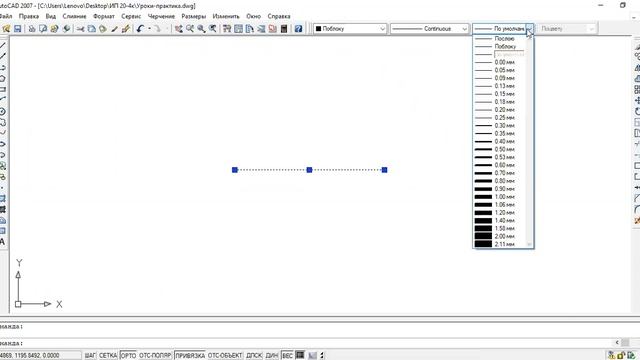
Task: Click the Cut scissors icon
Action: 80,29
